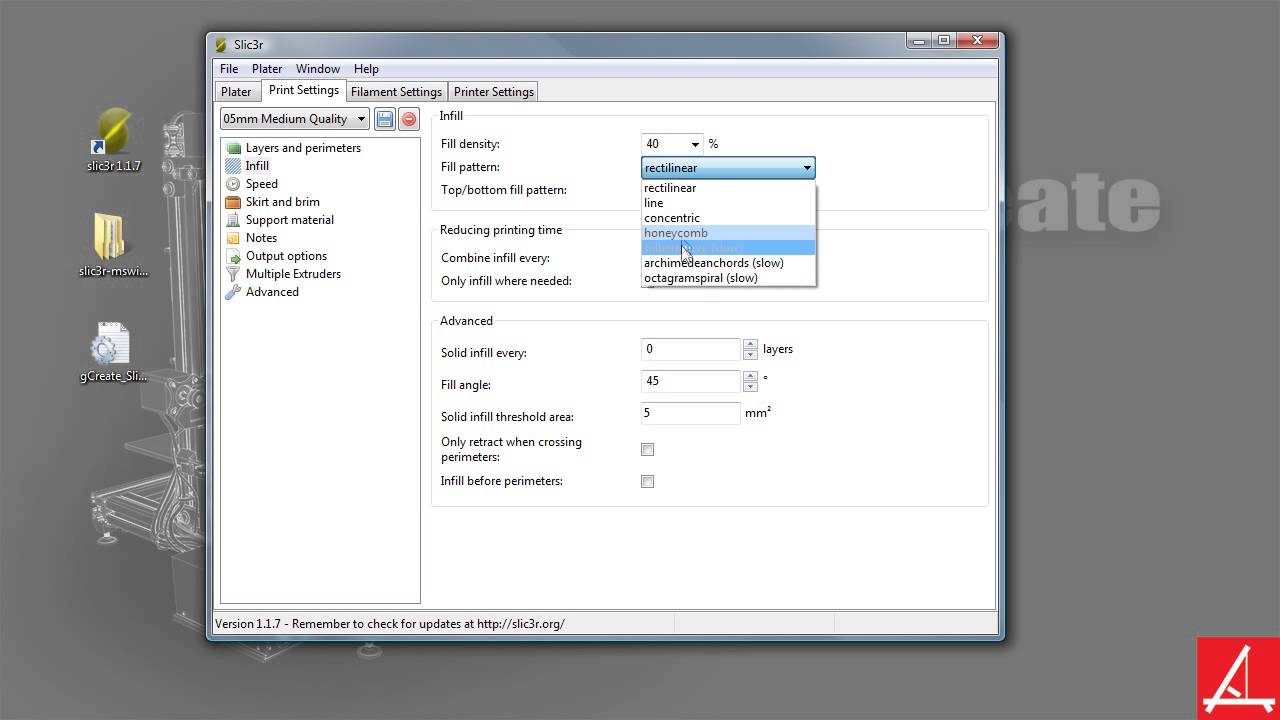Enable Only retract when crossing perimeters
This screenshot has width=1280, height=720.
(x=647, y=450)
